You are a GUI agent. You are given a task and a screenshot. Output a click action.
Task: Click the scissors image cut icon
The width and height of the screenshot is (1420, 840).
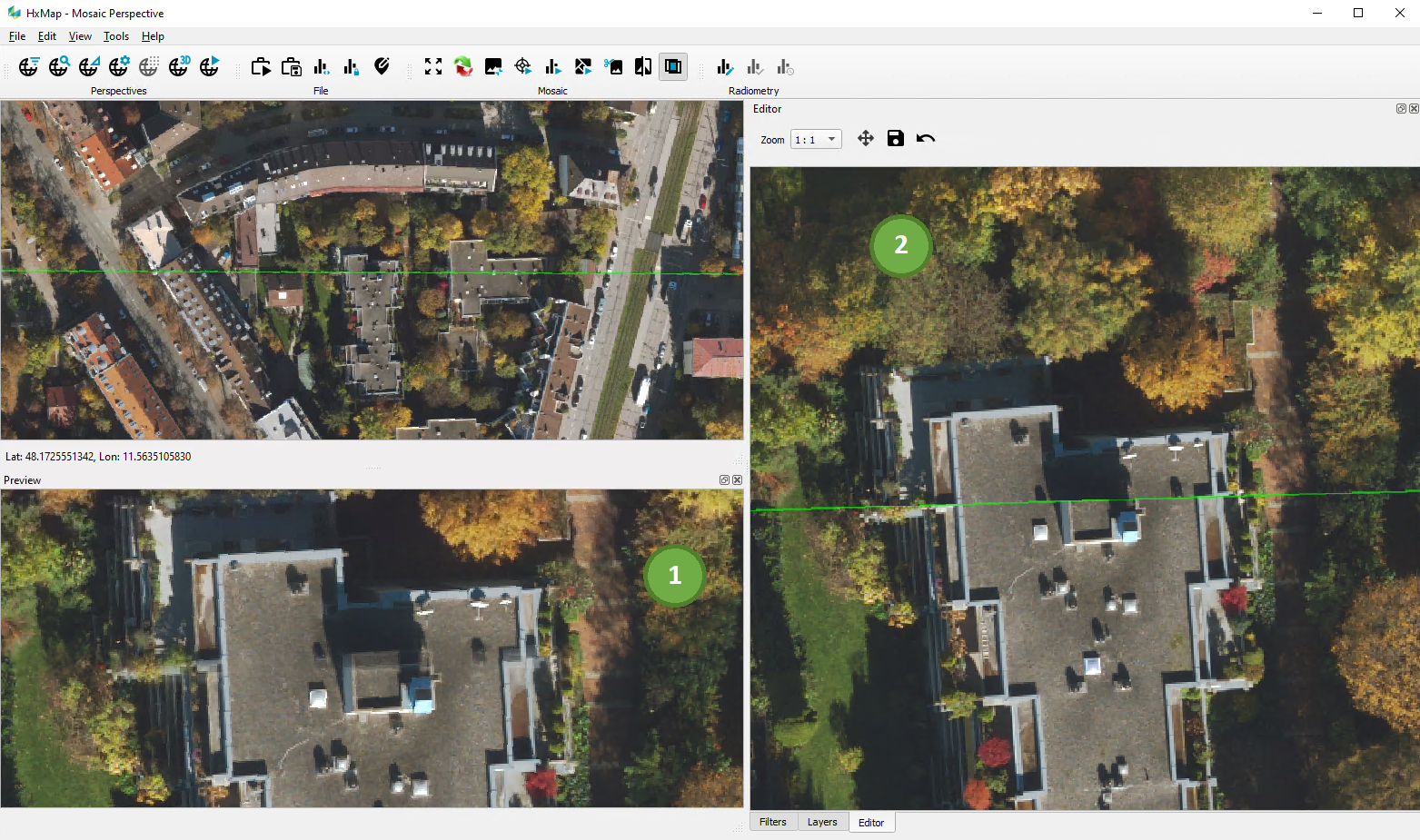(613, 66)
